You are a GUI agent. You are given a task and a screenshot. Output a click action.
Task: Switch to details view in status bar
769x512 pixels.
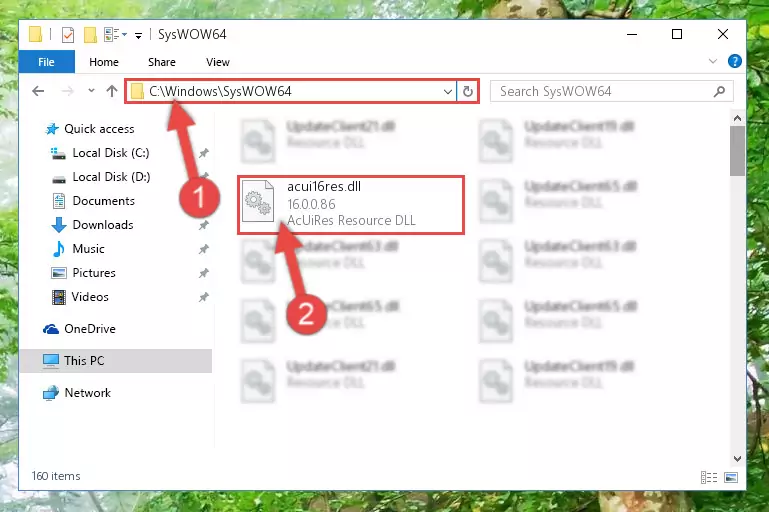pyautogui.click(x=709, y=477)
